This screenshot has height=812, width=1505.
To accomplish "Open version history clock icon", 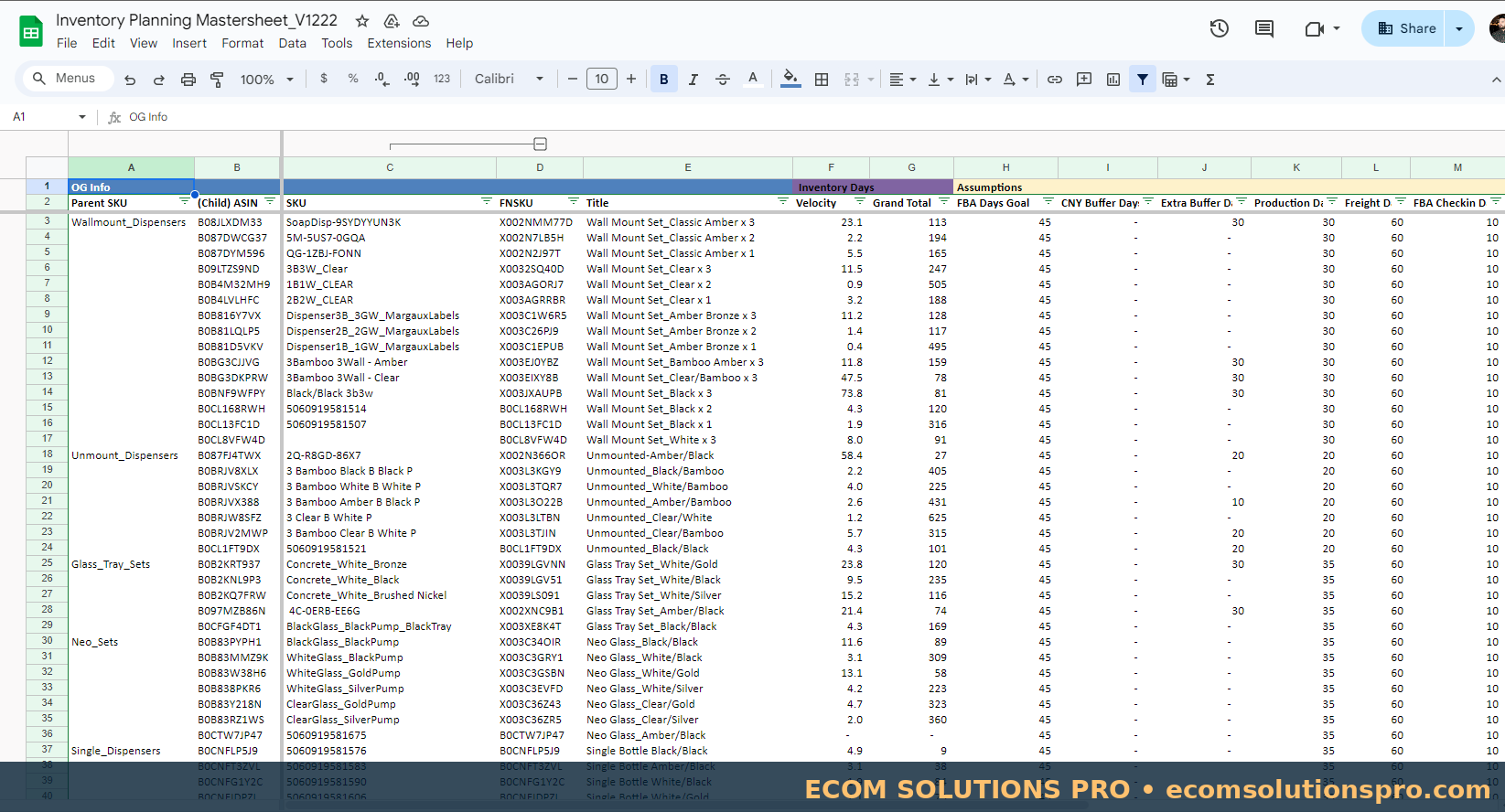I will point(1220,28).
